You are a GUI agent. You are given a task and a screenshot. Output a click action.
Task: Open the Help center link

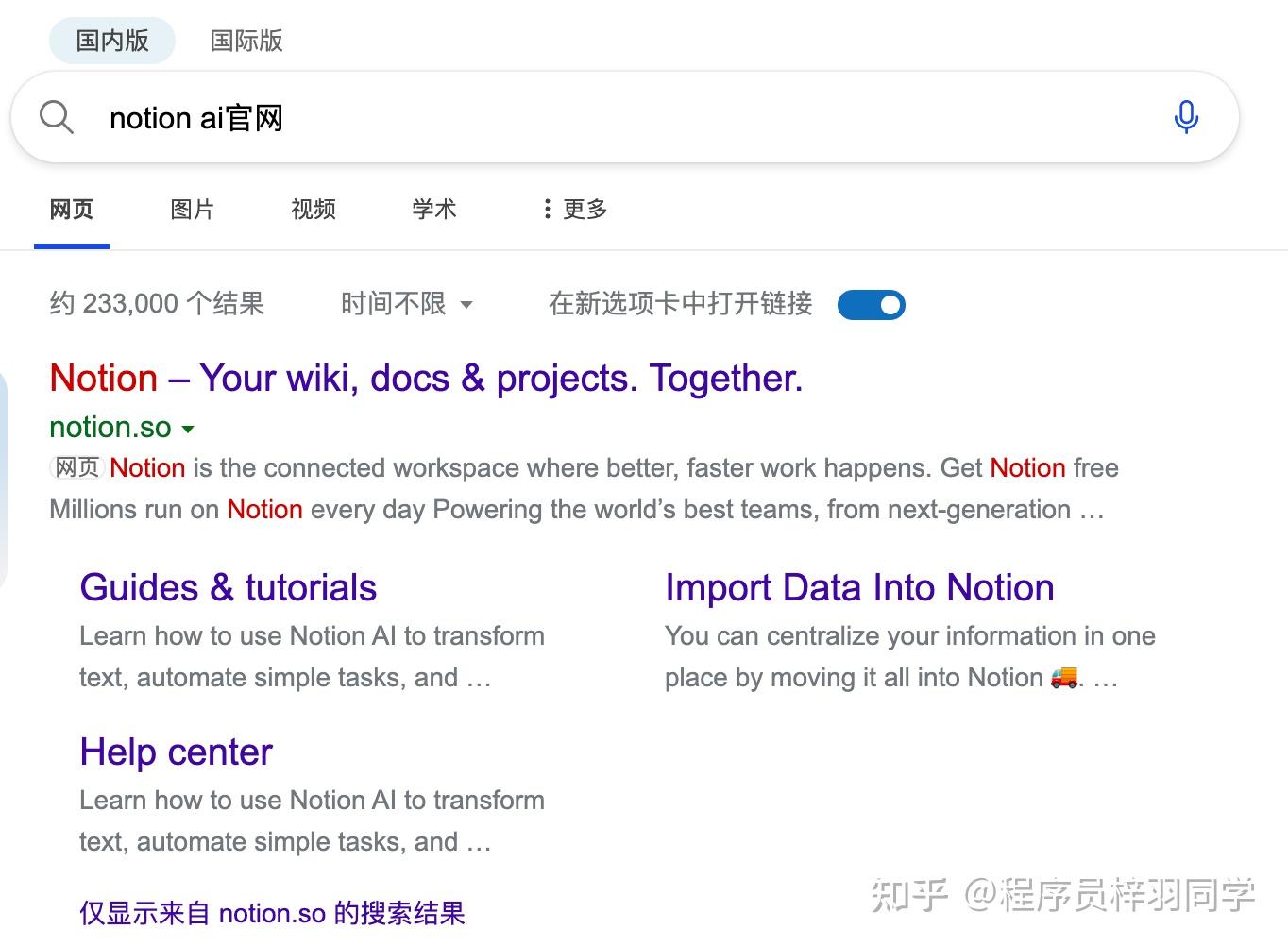(x=176, y=752)
